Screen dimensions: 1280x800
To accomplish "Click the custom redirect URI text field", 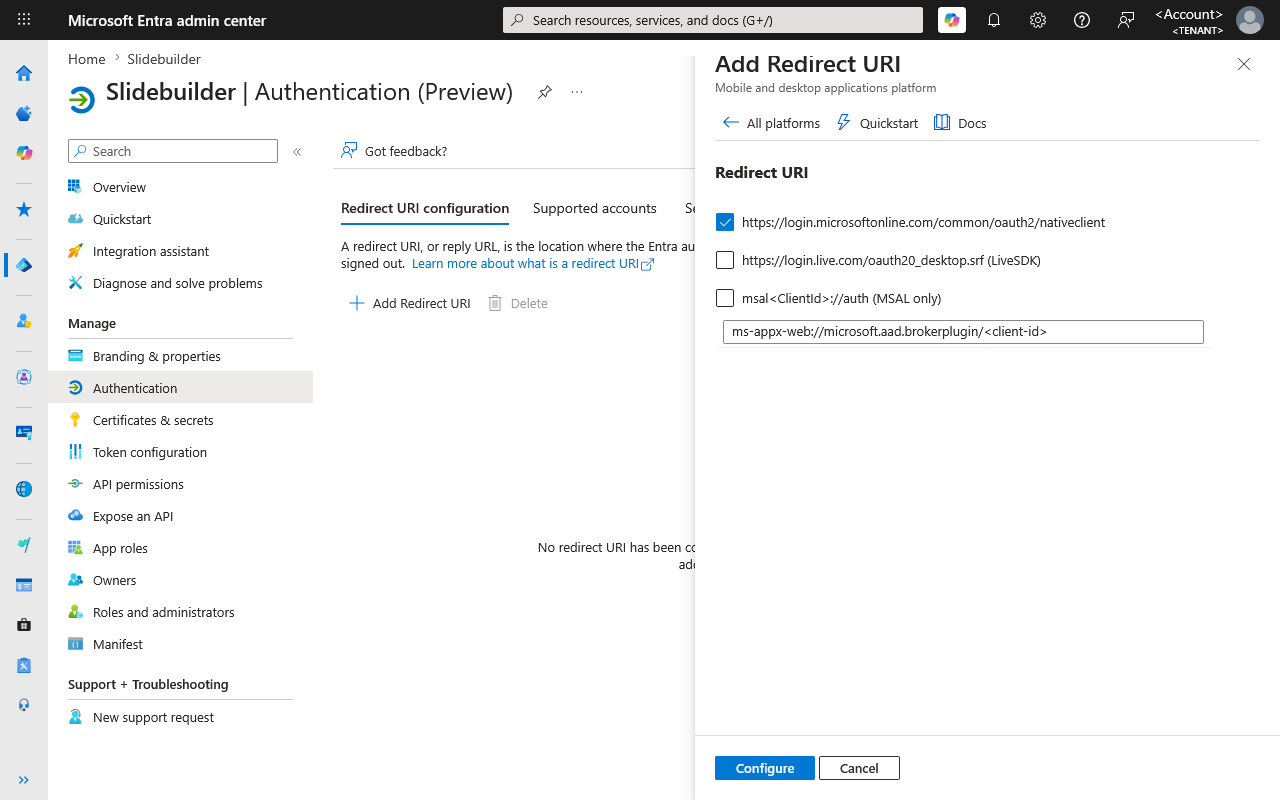I will (x=963, y=331).
